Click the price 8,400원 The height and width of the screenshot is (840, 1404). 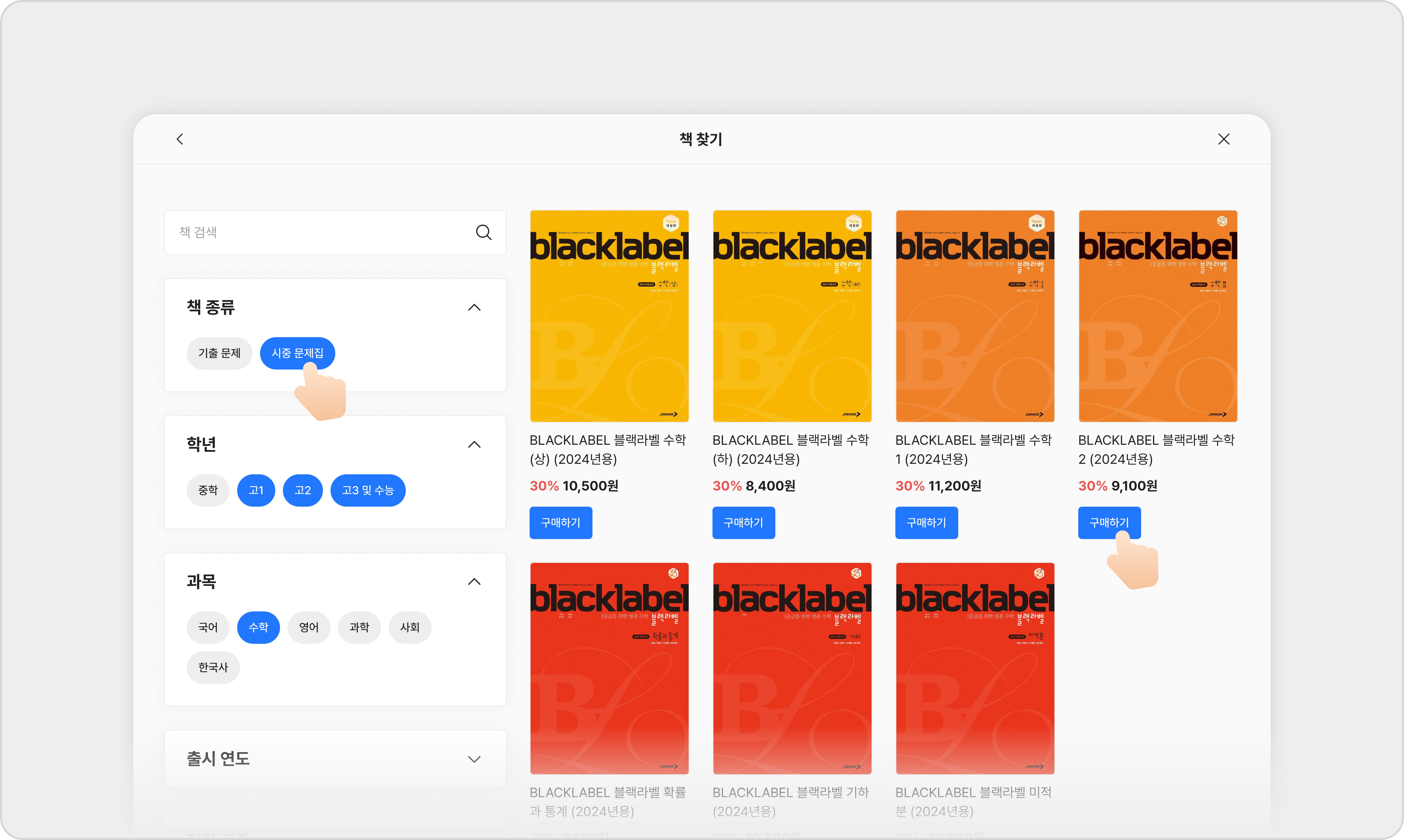pos(771,486)
